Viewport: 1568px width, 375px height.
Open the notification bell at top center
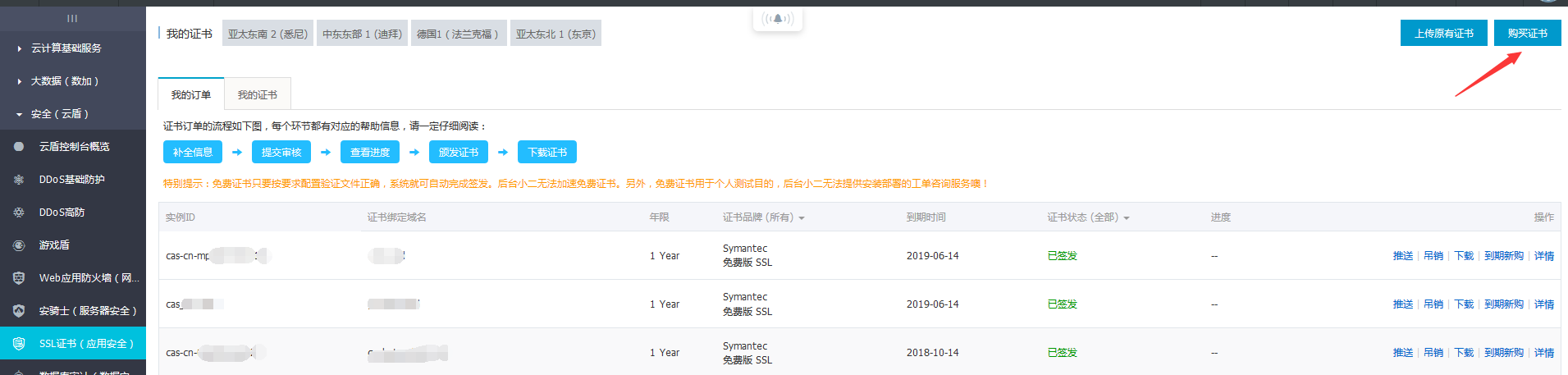[x=777, y=19]
